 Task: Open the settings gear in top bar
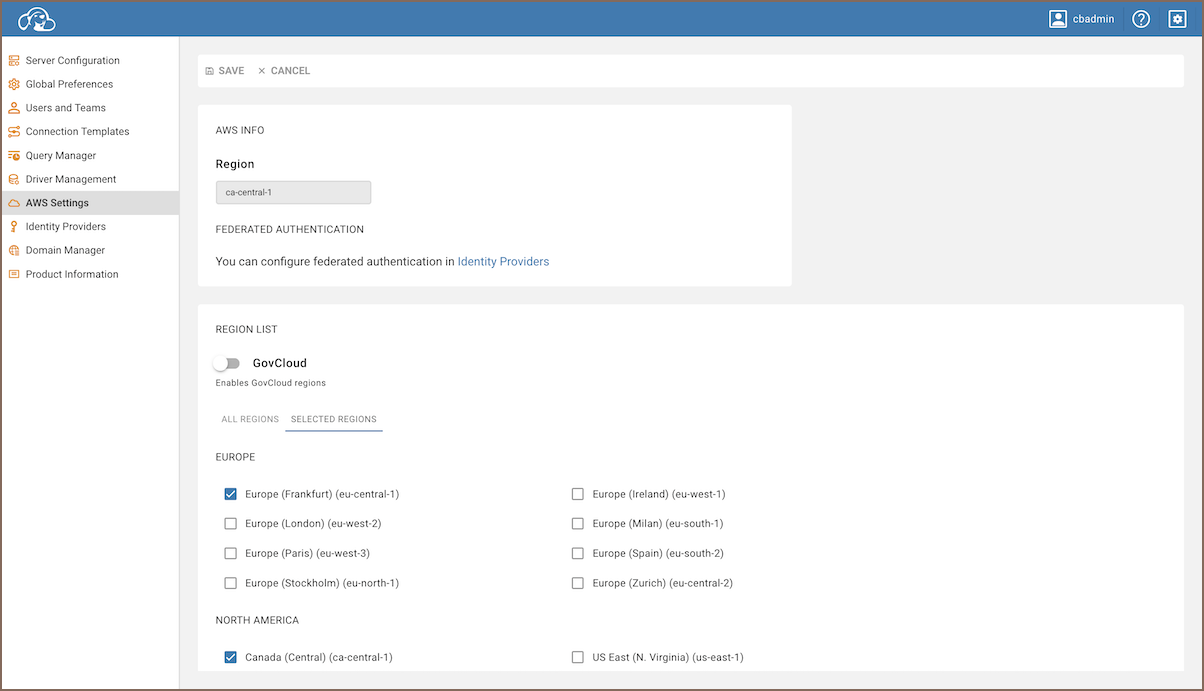tap(1177, 19)
